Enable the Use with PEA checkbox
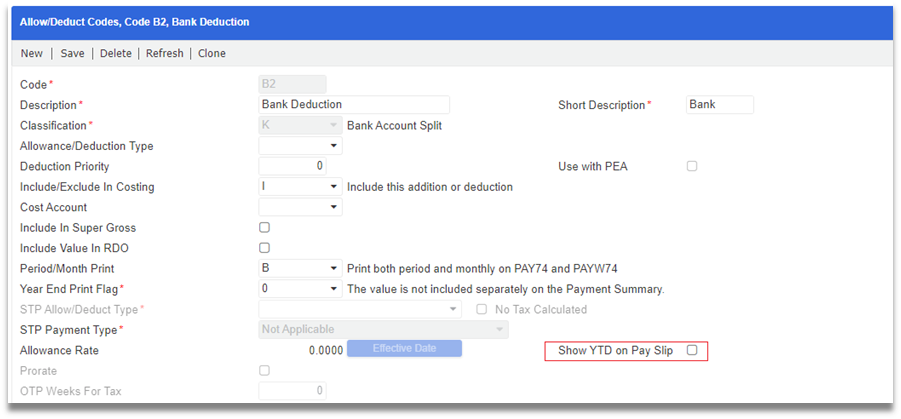Image resolution: width=901 pixels, height=419 pixels. point(692,166)
